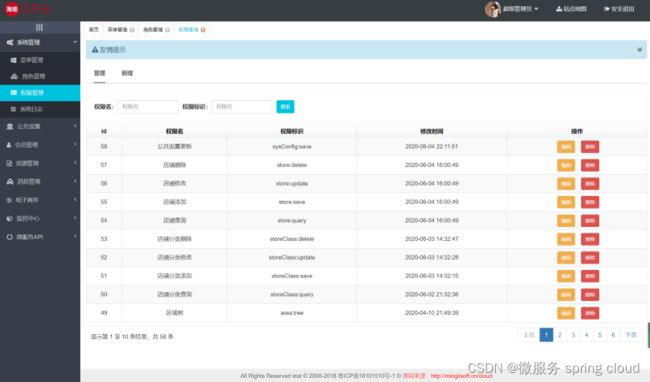Viewport: 650px width, 382px height.
Task: Go to pagination page 3
Action: pyautogui.click(x=573, y=335)
